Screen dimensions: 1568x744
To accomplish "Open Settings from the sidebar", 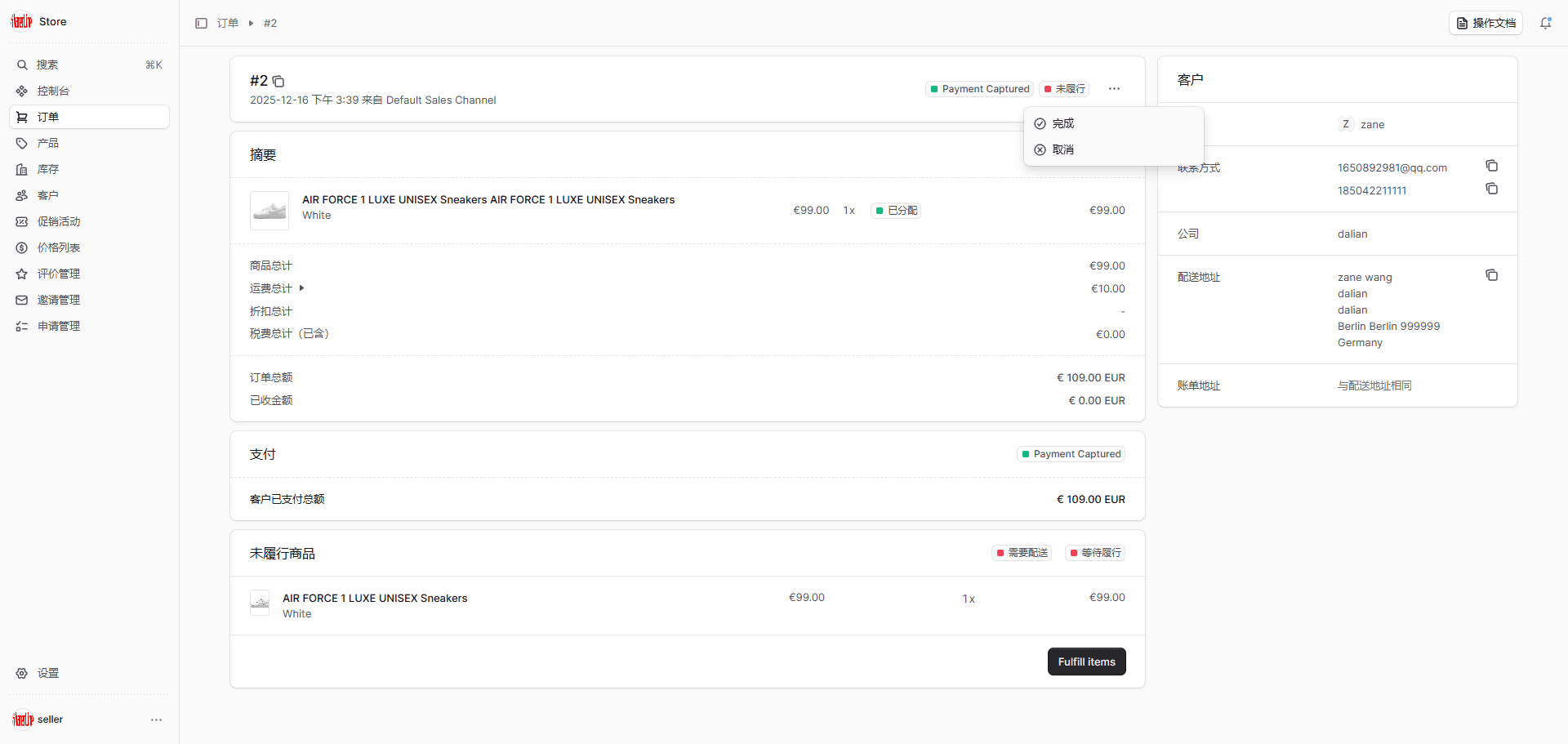I will (47, 673).
